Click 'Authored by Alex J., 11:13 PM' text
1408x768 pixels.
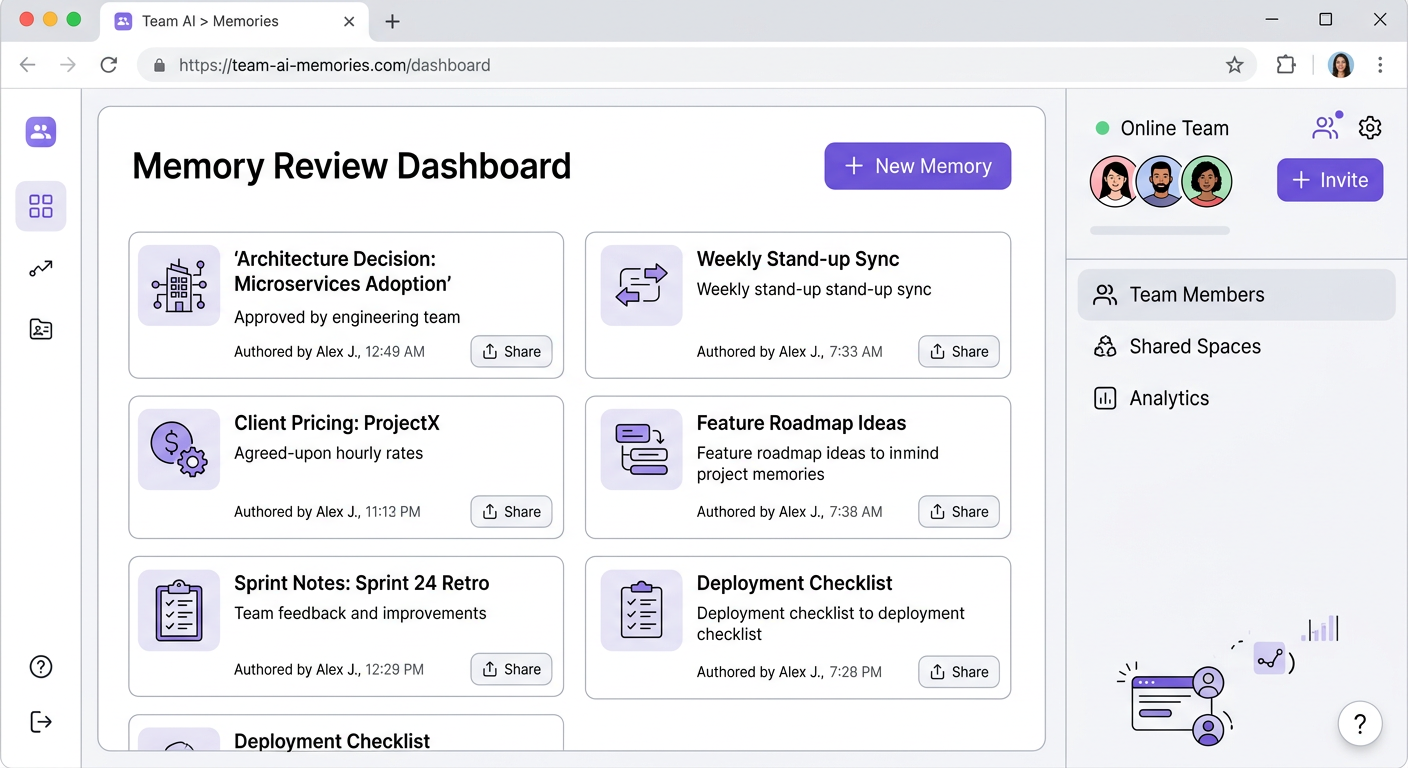(x=327, y=511)
